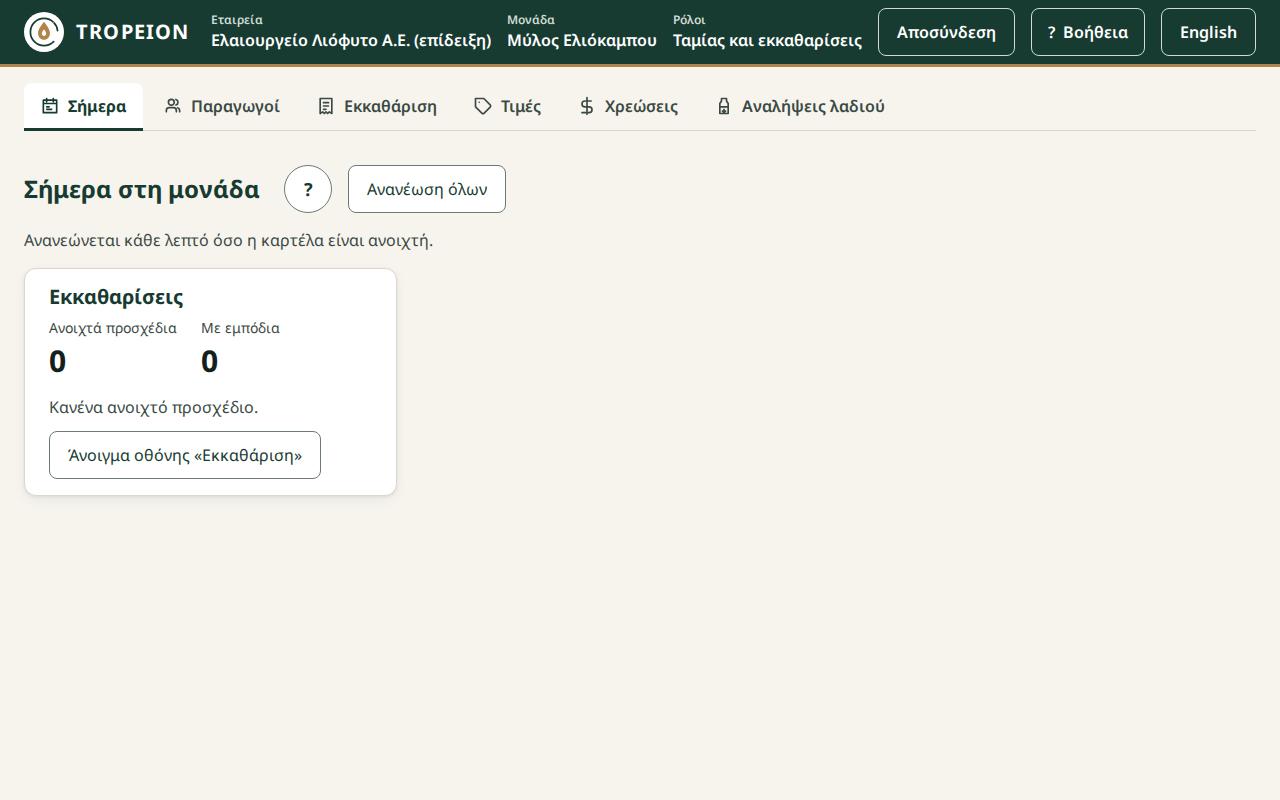The width and height of the screenshot is (1280, 800).
Task: Switch to the Παραγωγοί tab
Action: [222, 106]
